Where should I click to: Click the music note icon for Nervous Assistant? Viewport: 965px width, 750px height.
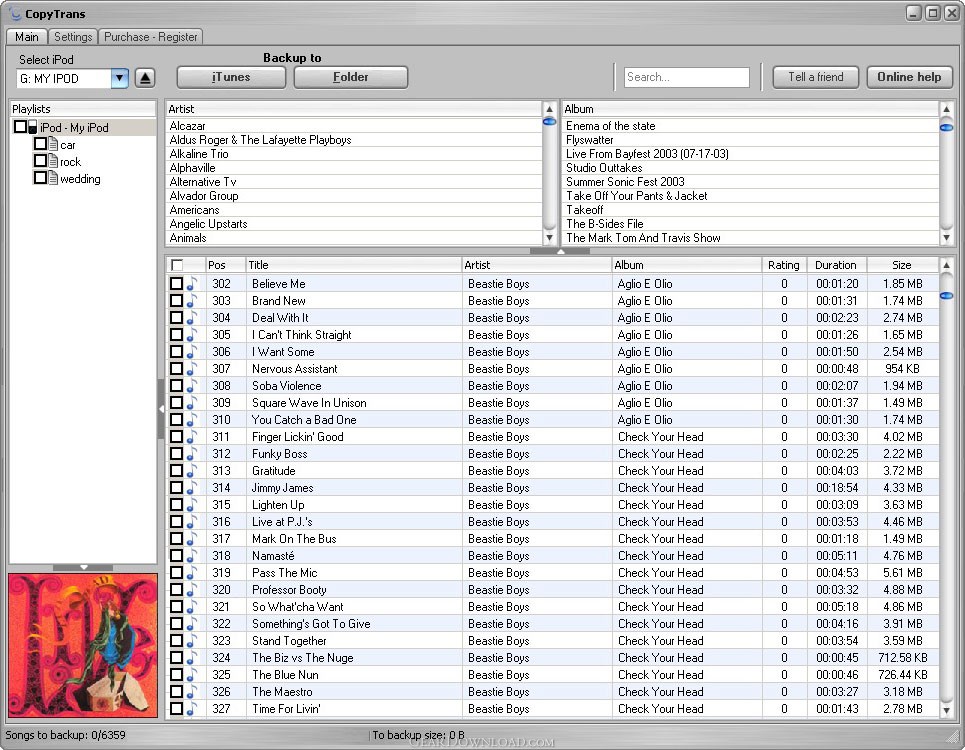tap(192, 369)
